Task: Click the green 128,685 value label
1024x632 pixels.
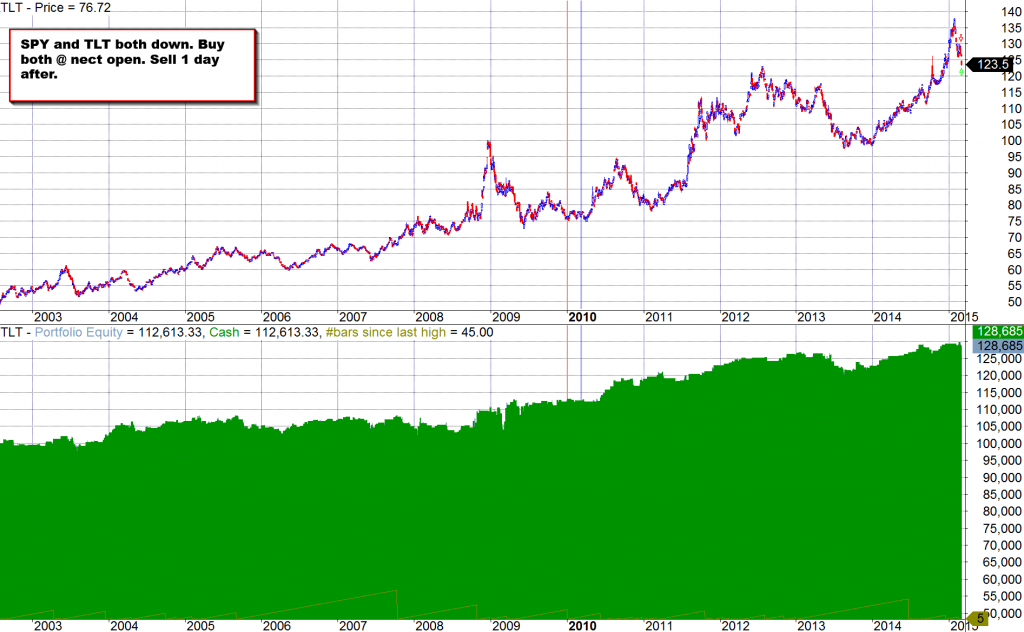Action: [x=999, y=331]
